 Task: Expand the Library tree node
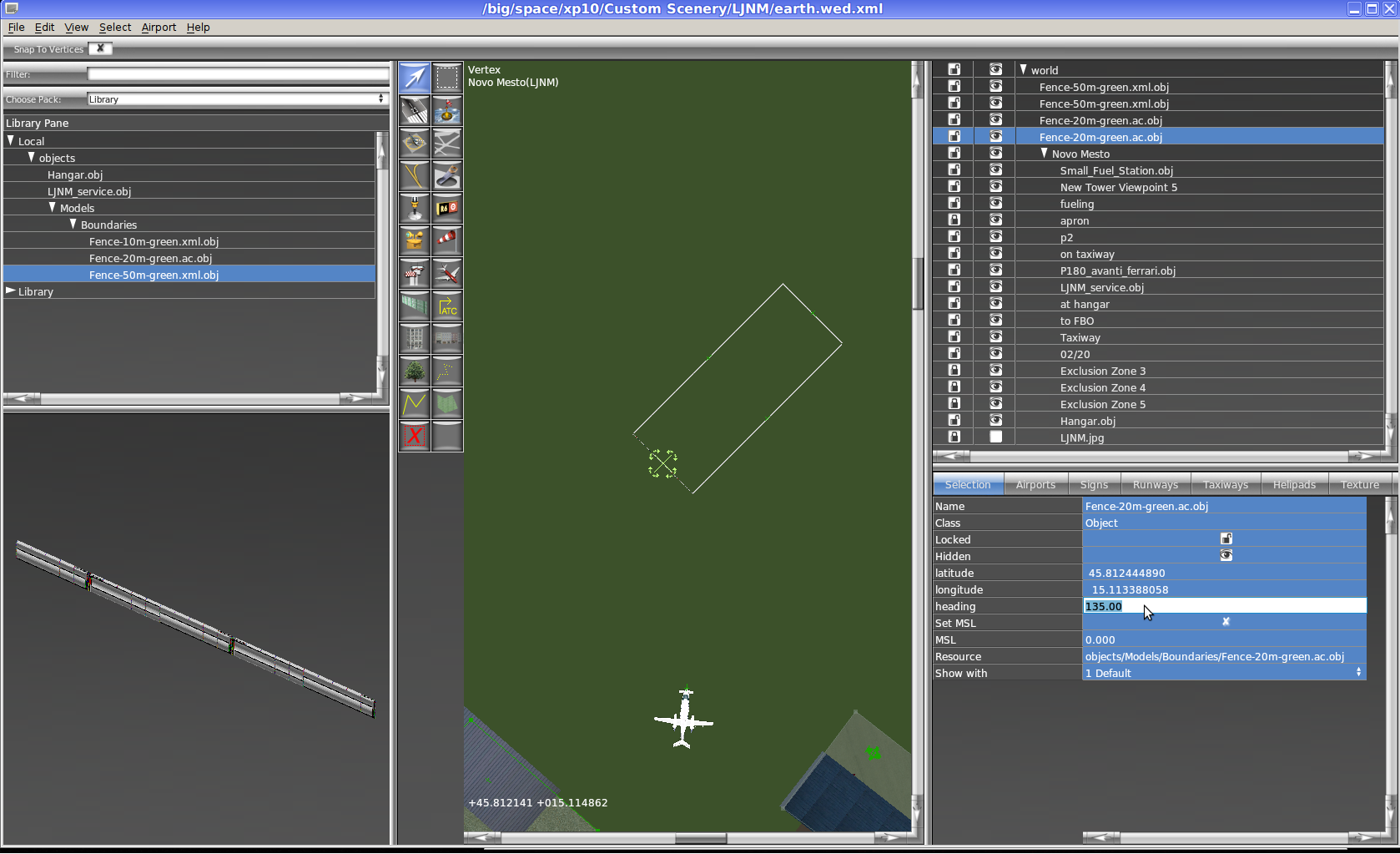pos(11,291)
